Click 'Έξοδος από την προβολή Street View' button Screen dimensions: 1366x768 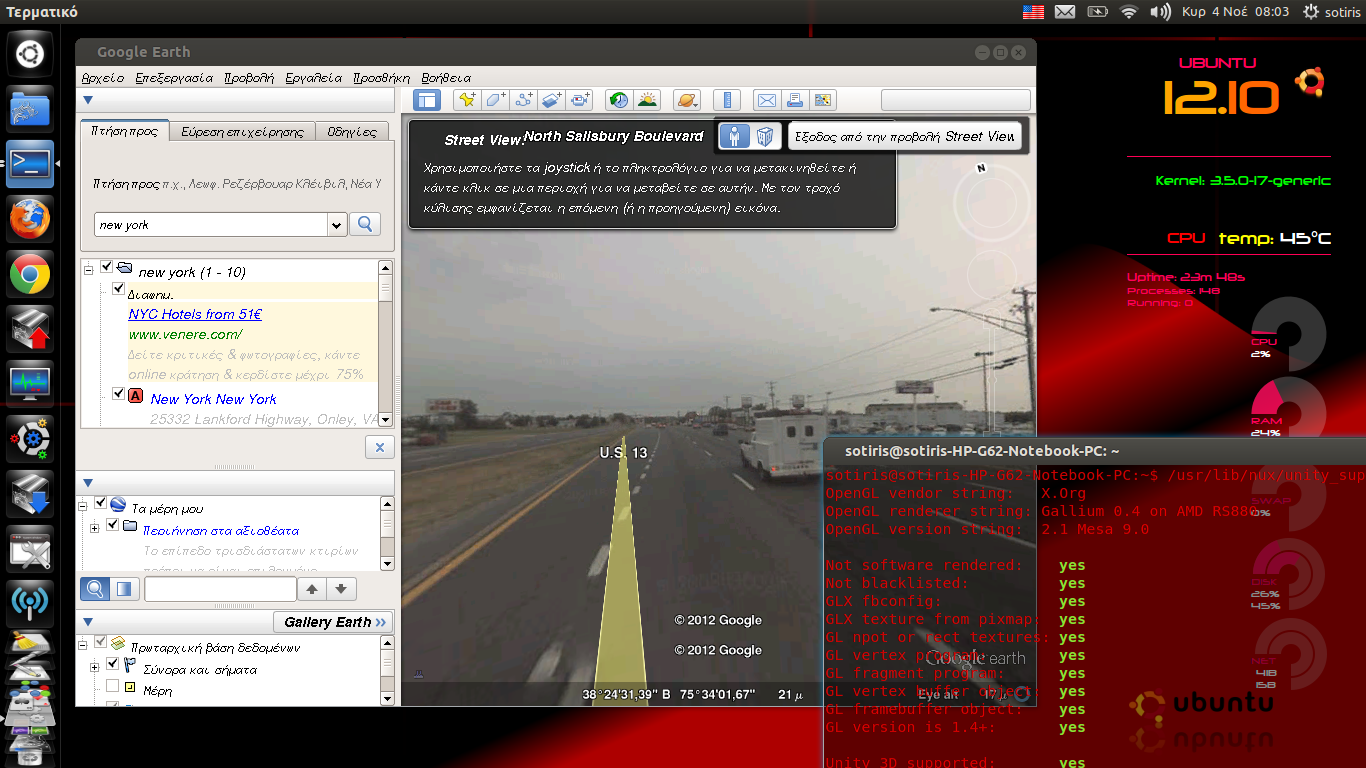tap(905, 136)
